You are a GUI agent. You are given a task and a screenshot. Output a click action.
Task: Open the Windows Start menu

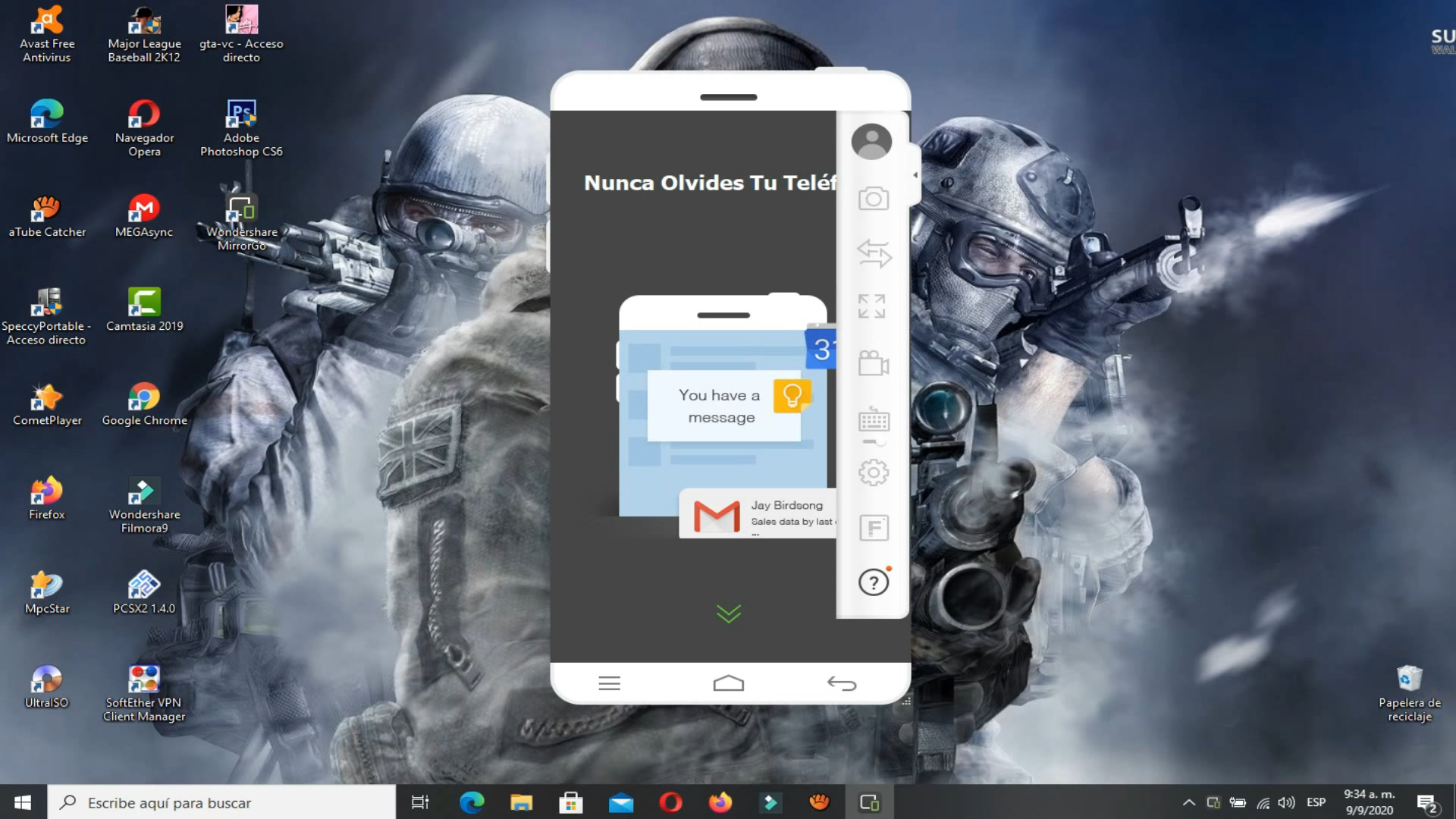point(20,802)
